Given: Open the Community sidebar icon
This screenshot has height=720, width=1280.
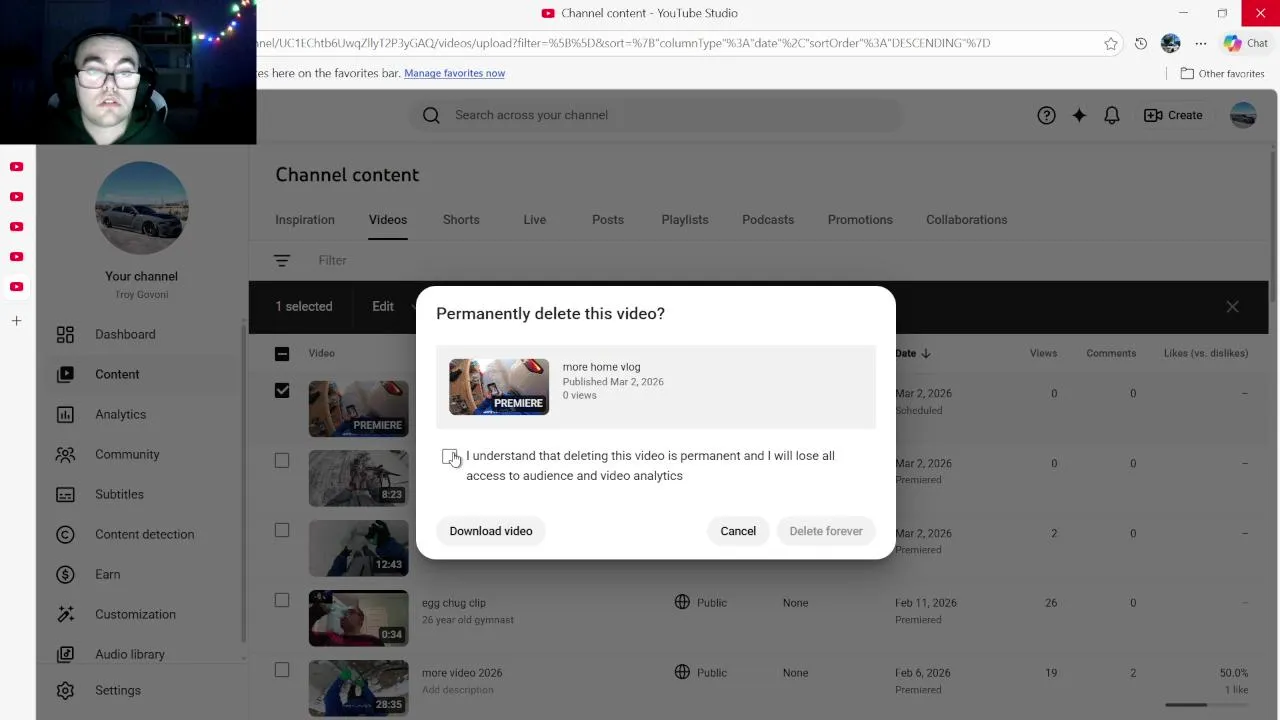Looking at the screenshot, I should [x=65, y=454].
